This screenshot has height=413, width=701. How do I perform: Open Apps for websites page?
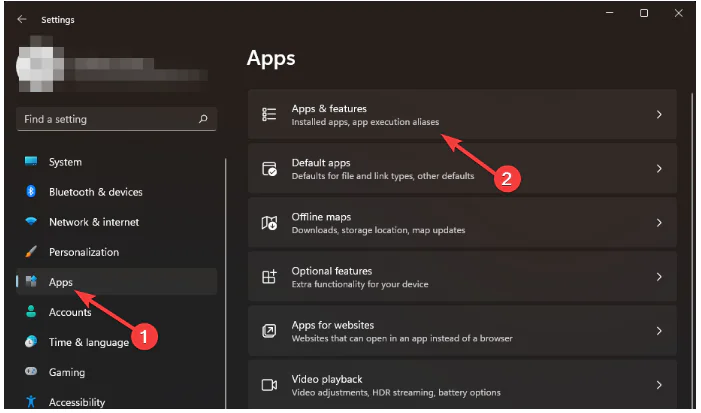click(x=462, y=331)
